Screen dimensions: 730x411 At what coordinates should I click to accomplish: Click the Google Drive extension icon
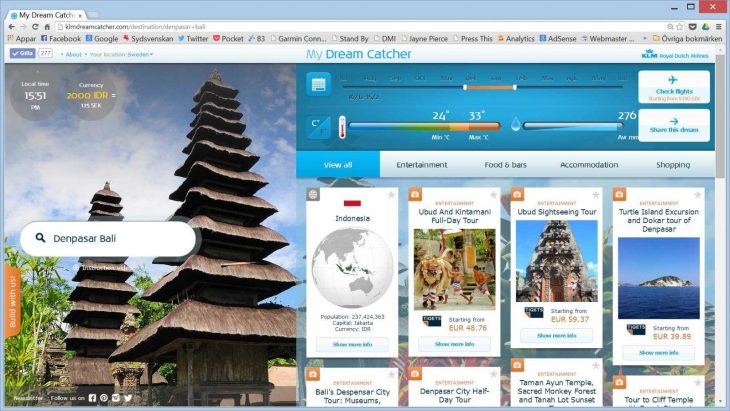pos(706,27)
